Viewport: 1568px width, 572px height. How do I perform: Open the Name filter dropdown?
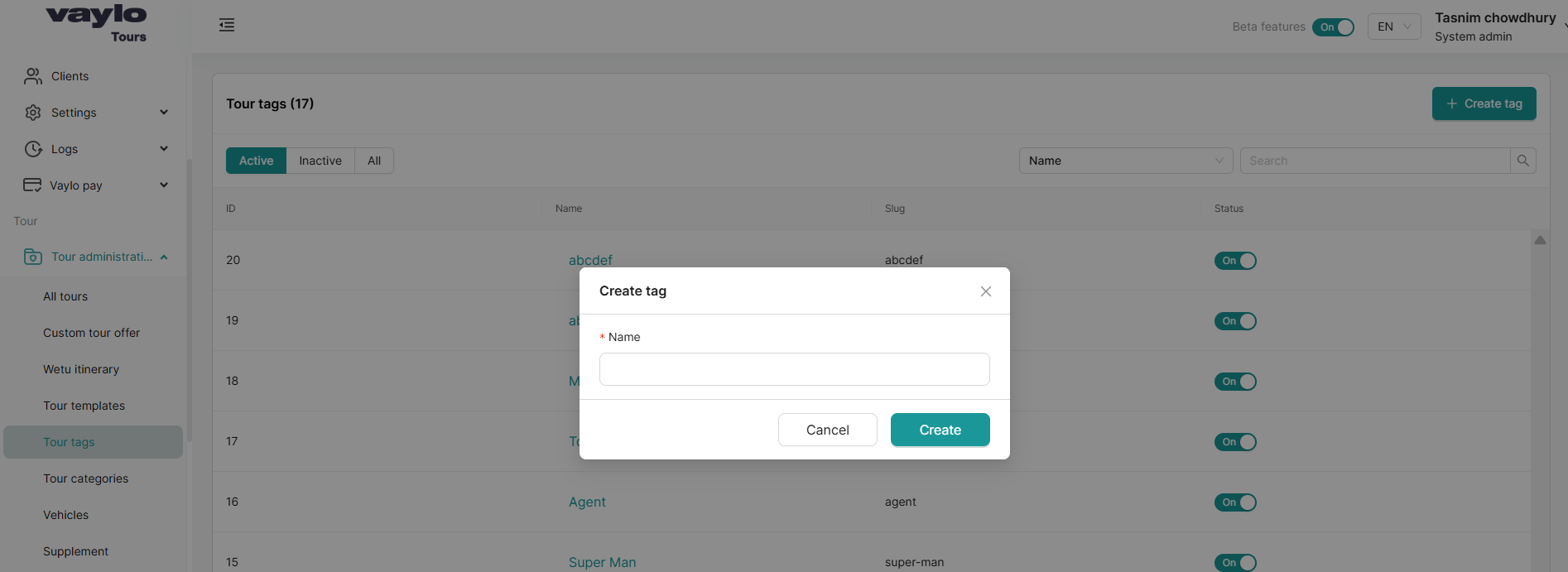(x=1125, y=161)
